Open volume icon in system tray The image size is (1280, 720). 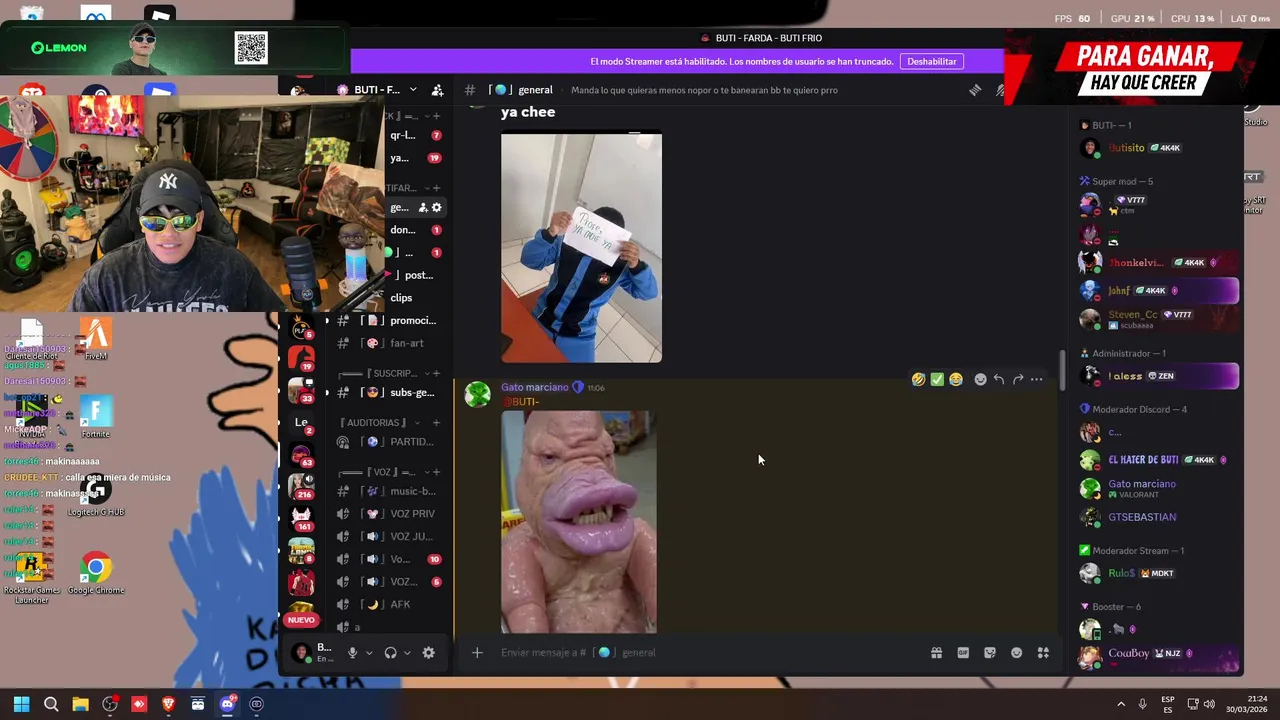point(1209,704)
